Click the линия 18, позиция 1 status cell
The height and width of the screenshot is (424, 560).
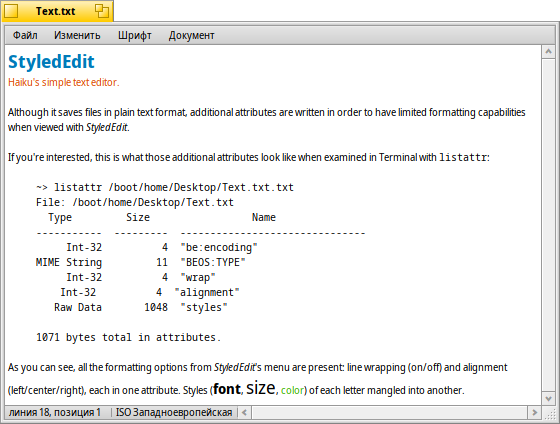tap(55, 413)
